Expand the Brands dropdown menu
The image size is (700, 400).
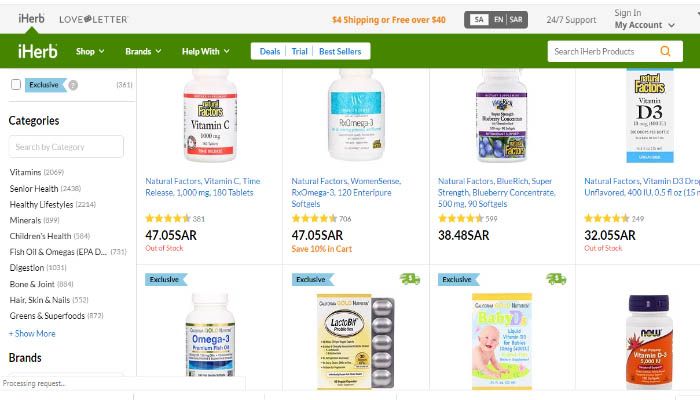[x=143, y=51]
